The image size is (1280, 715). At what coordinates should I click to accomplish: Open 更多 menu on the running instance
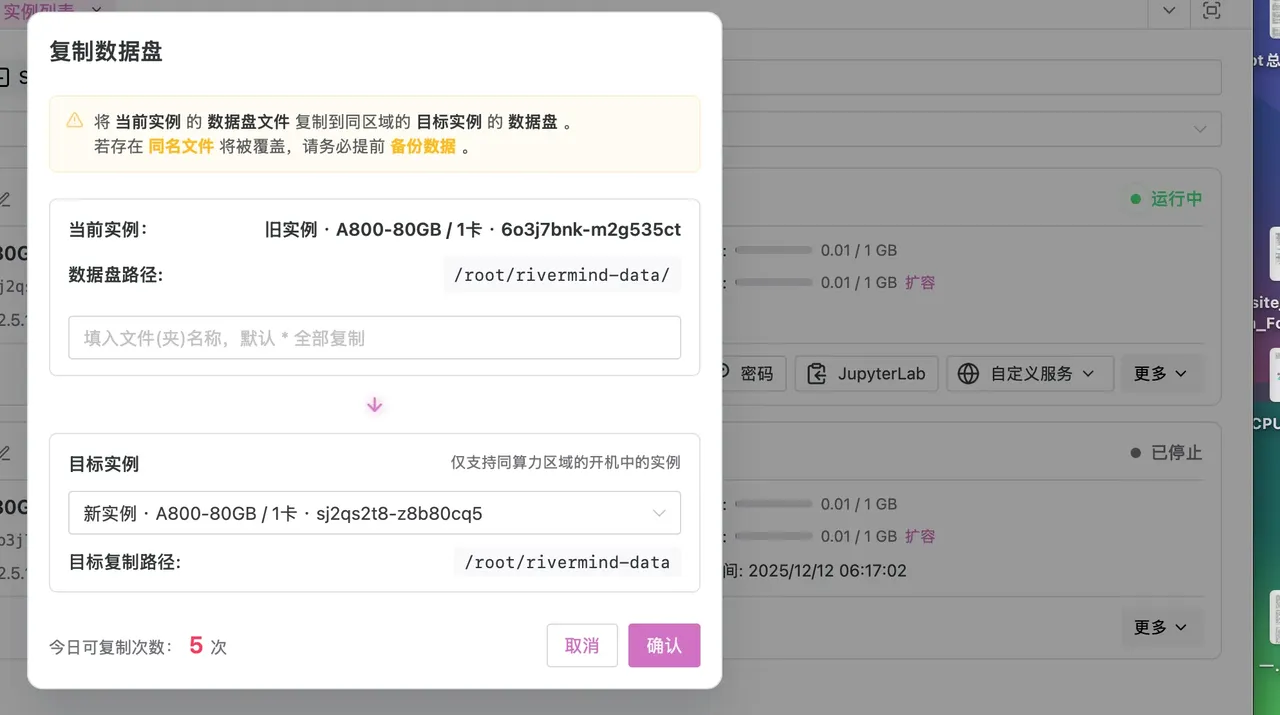(x=1160, y=373)
